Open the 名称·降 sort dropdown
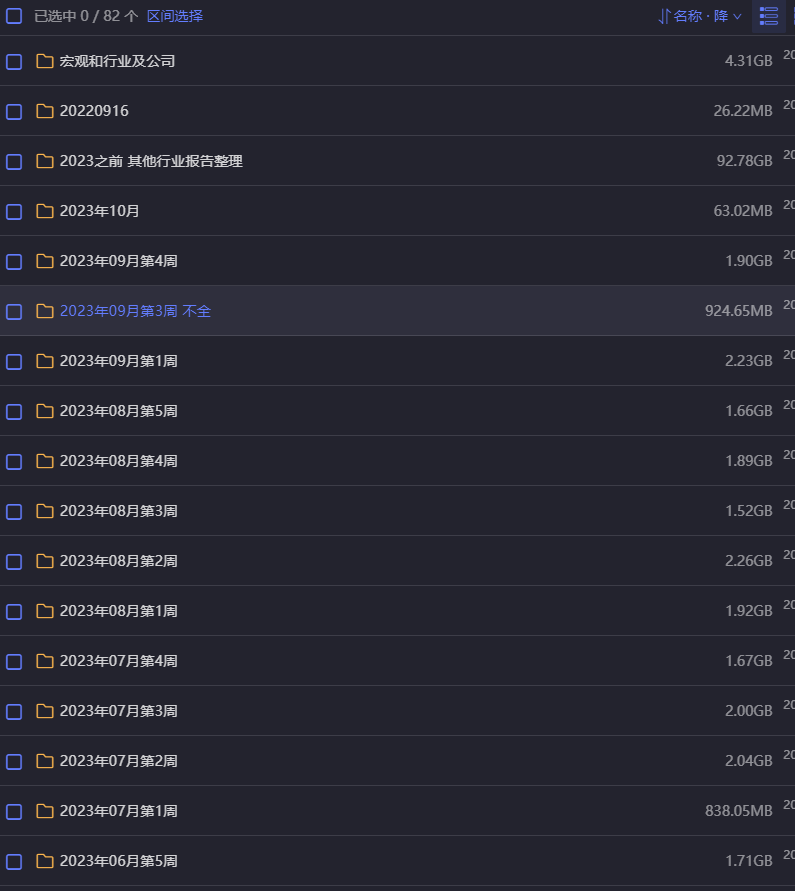Image resolution: width=795 pixels, height=891 pixels. (x=700, y=16)
